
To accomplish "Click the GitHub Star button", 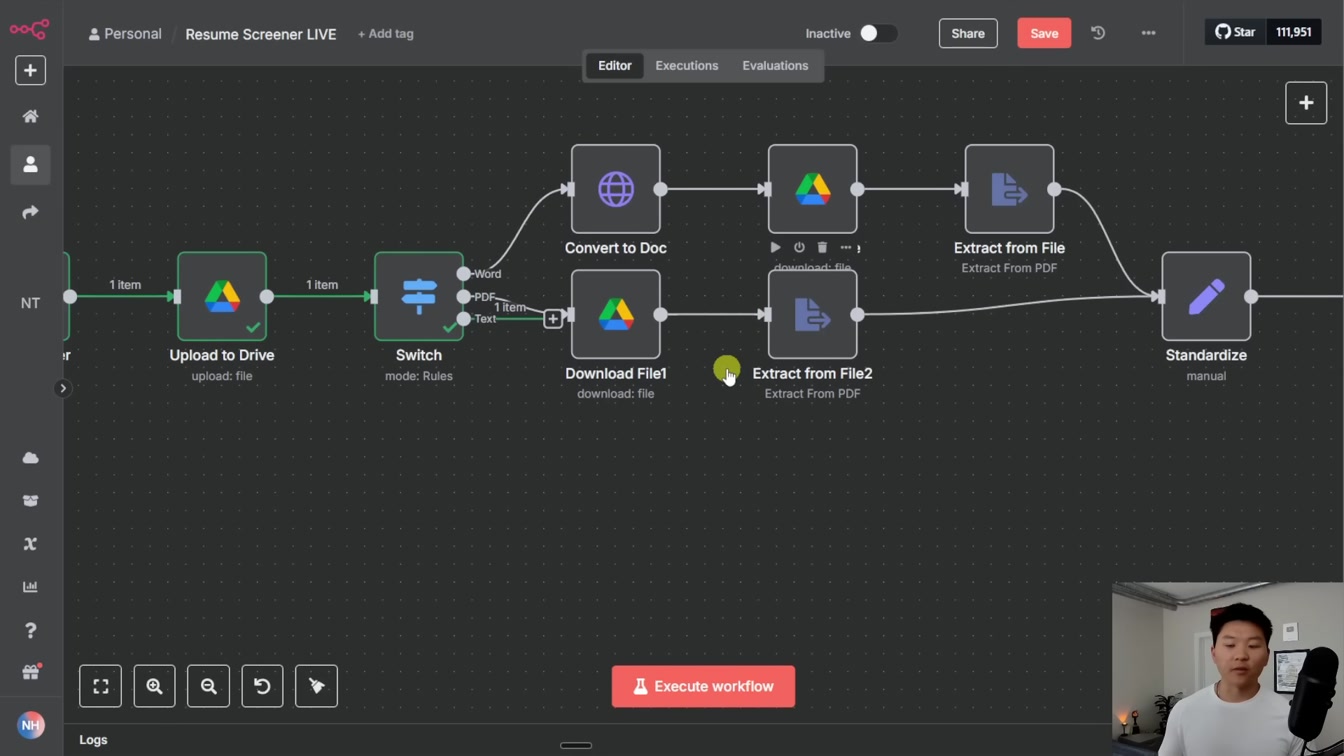I will coord(1235,32).
